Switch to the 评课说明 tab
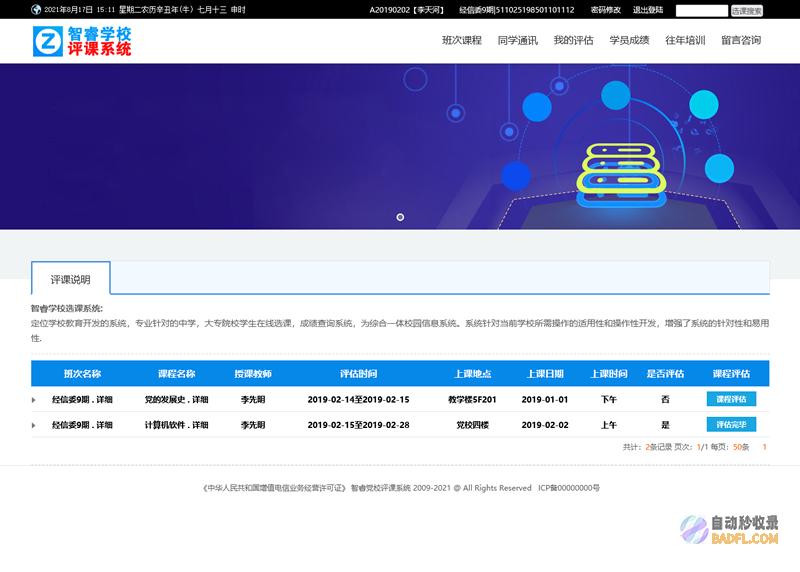The height and width of the screenshot is (572, 800). click(70, 279)
